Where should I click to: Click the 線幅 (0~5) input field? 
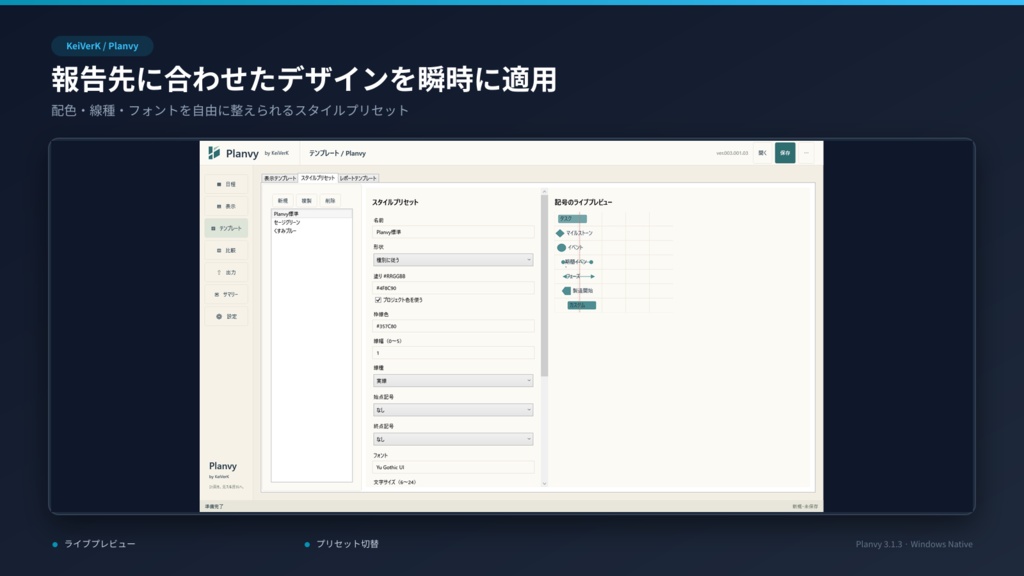point(453,353)
